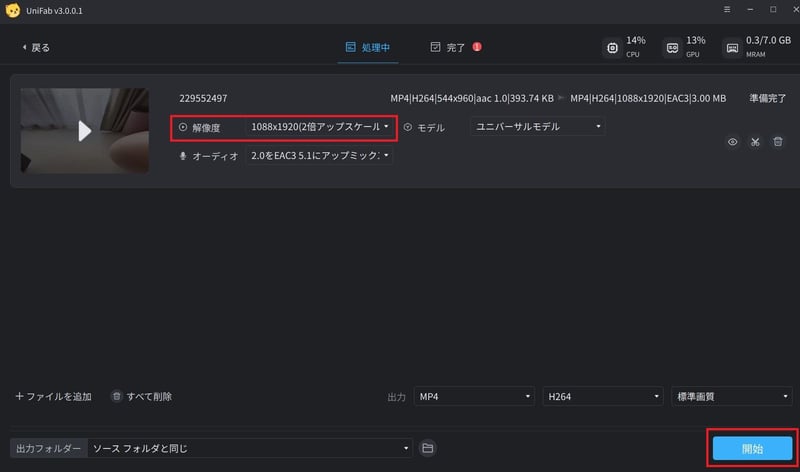Play the video thumbnail preview
Viewport: 800px width, 472px height.
click(x=85, y=130)
